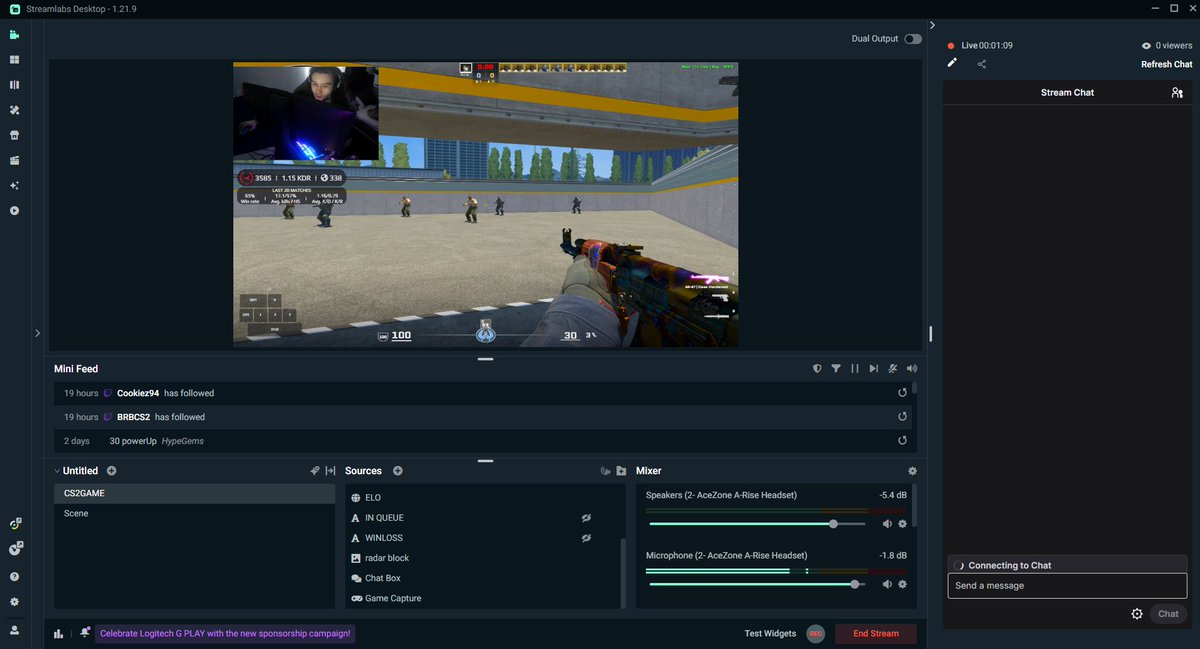Toggle muting of event sounds in Mini Feed
This screenshot has height=649, width=1200.
(x=892, y=369)
